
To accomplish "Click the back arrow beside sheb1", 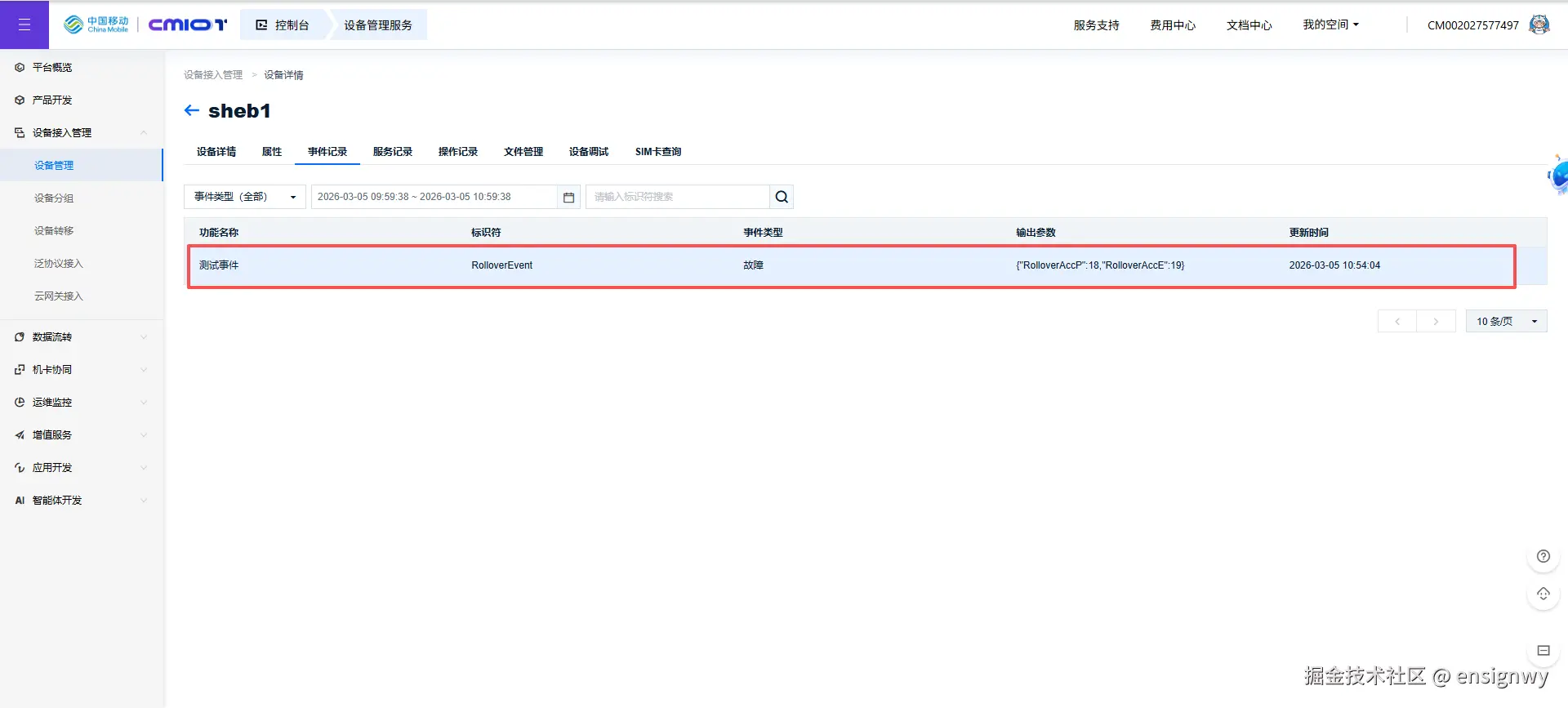I will [x=192, y=110].
